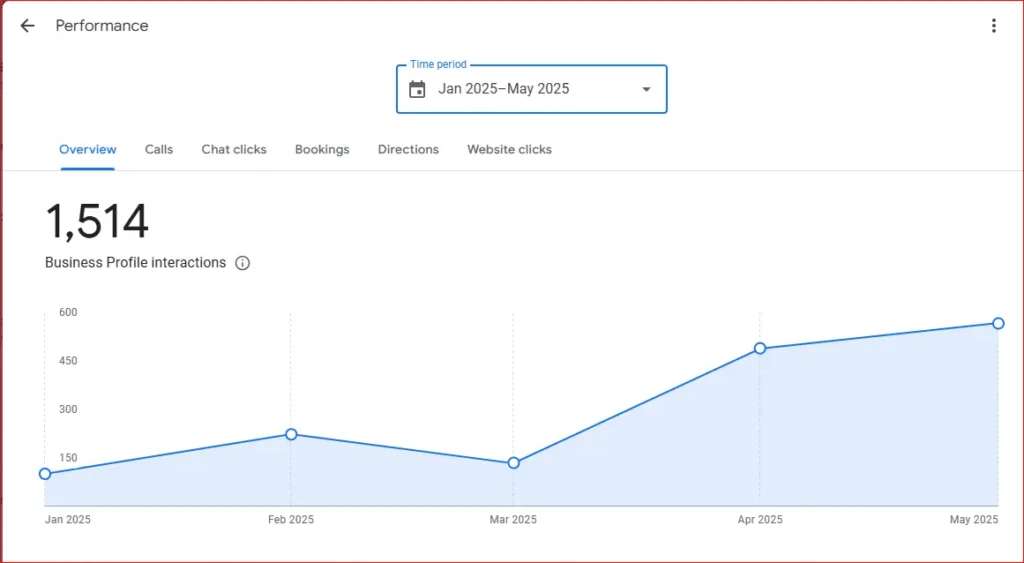Click the Apr 2025 axis label

[x=760, y=520]
